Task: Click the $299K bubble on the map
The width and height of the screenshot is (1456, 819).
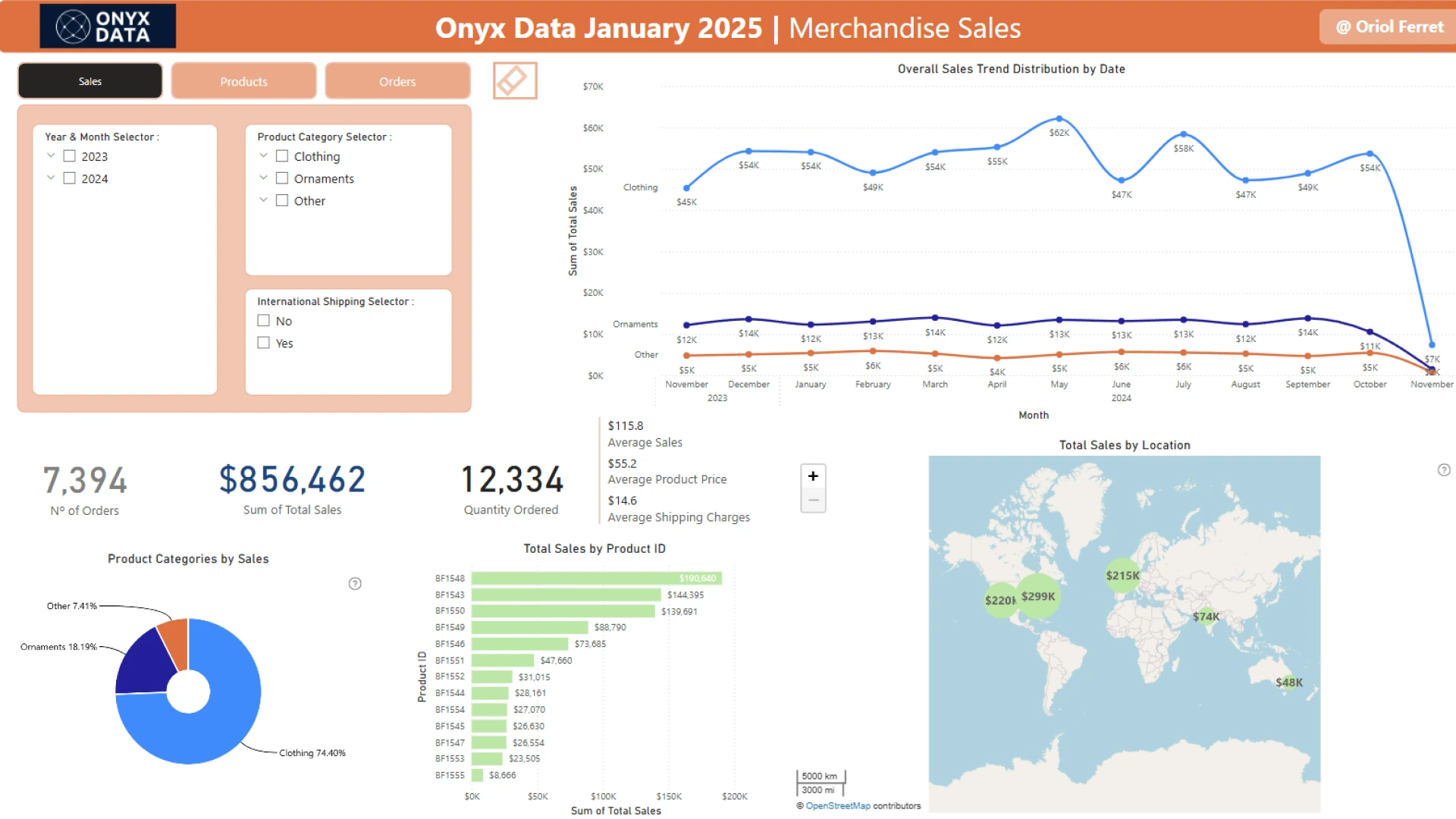Action: tap(1038, 597)
